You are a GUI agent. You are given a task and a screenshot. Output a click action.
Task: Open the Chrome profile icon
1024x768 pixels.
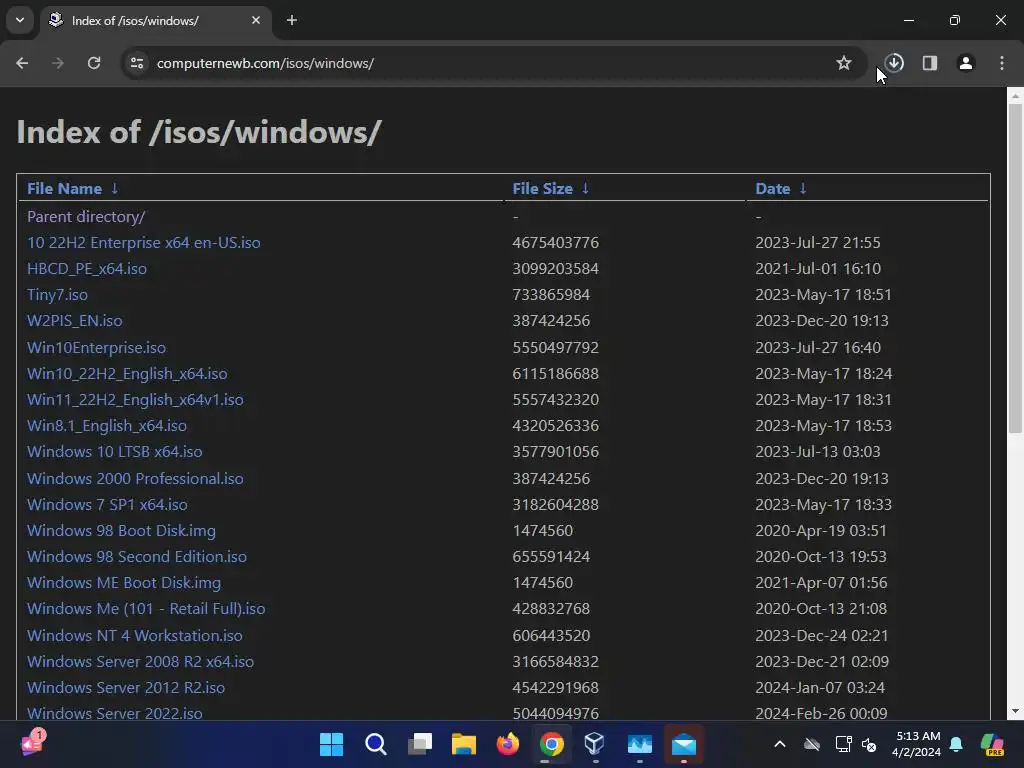click(966, 63)
